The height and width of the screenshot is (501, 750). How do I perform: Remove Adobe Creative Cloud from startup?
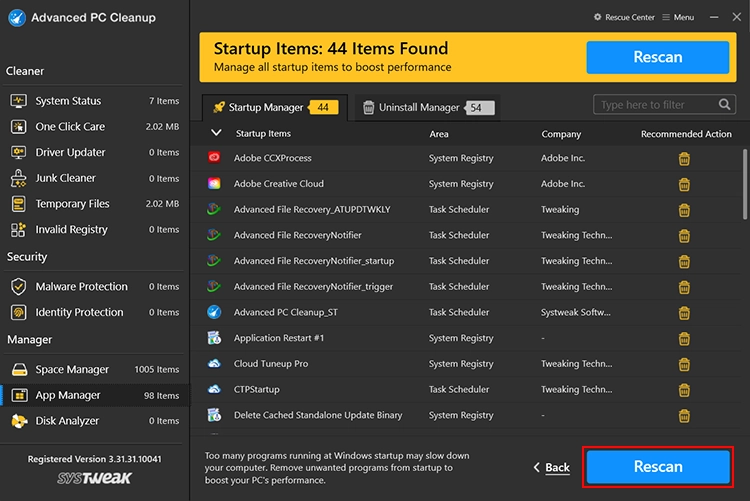click(x=684, y=184)
